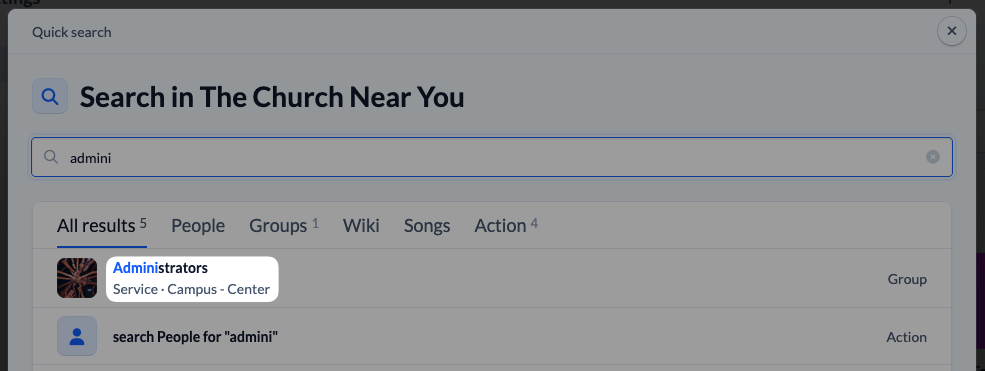Image resolution: width=985 pixels, height=371 pixels.
Task: Click the Action label on the search People row
Action: point(906,337)
